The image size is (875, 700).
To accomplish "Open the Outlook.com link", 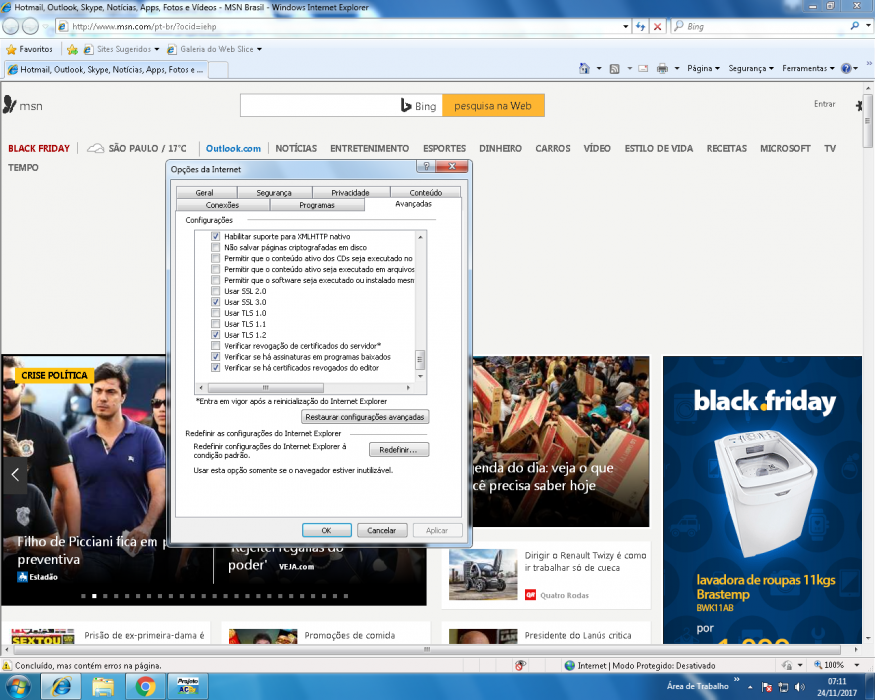I will [233, 148].
